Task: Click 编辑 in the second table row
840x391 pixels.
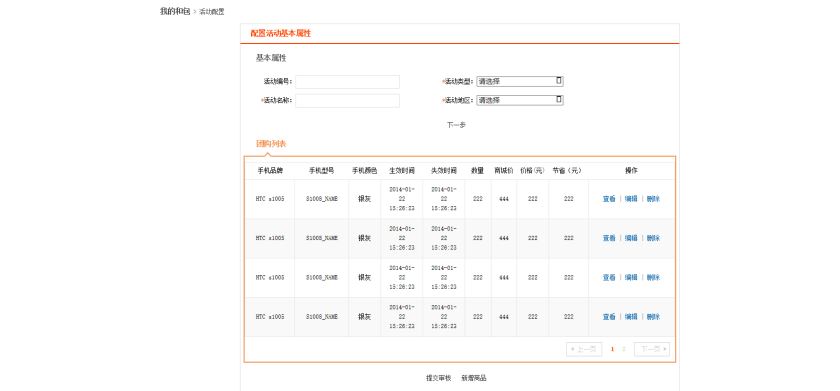Action: coord(631,238)
